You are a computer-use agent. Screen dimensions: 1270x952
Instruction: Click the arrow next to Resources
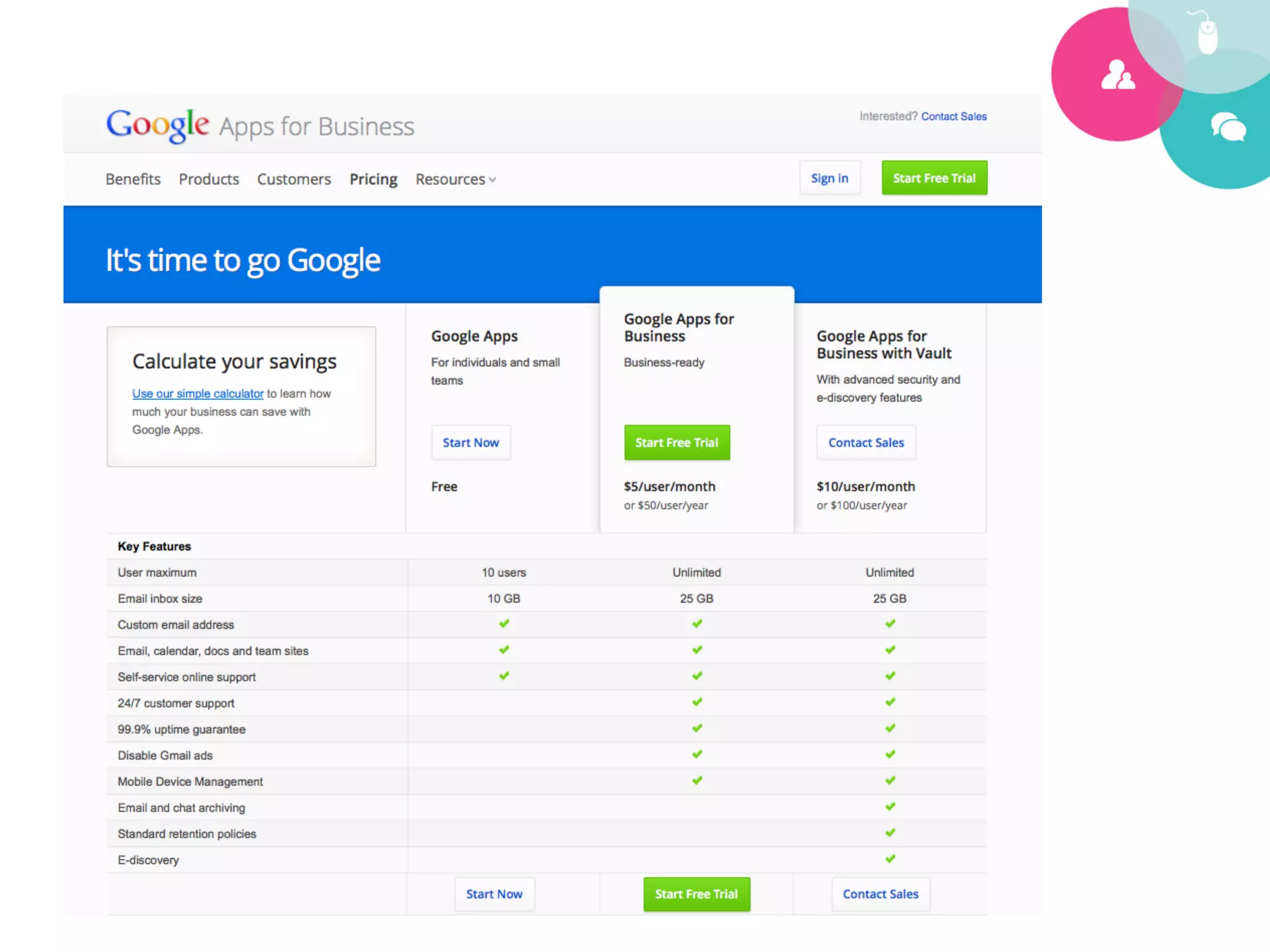[x=492, y=180]
